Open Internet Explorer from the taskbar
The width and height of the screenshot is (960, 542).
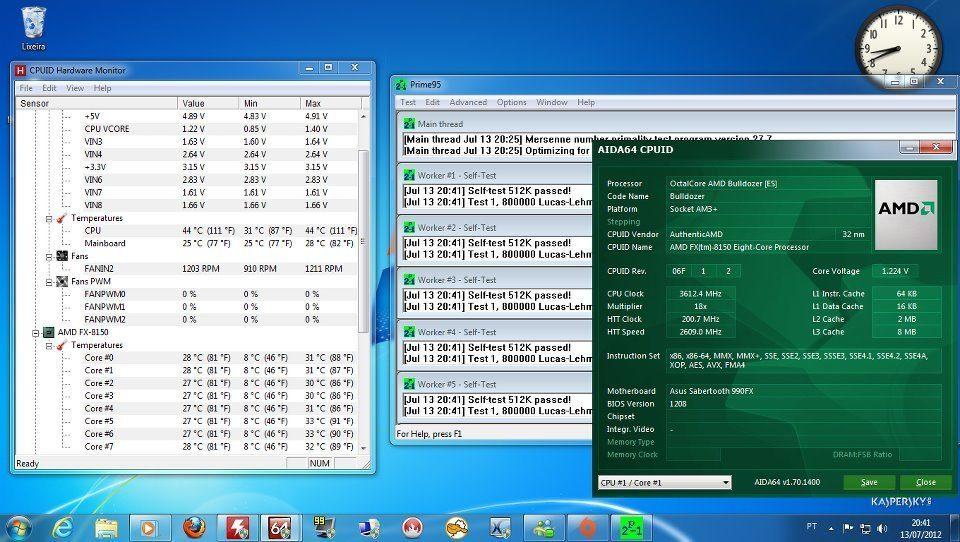[63, 526]
